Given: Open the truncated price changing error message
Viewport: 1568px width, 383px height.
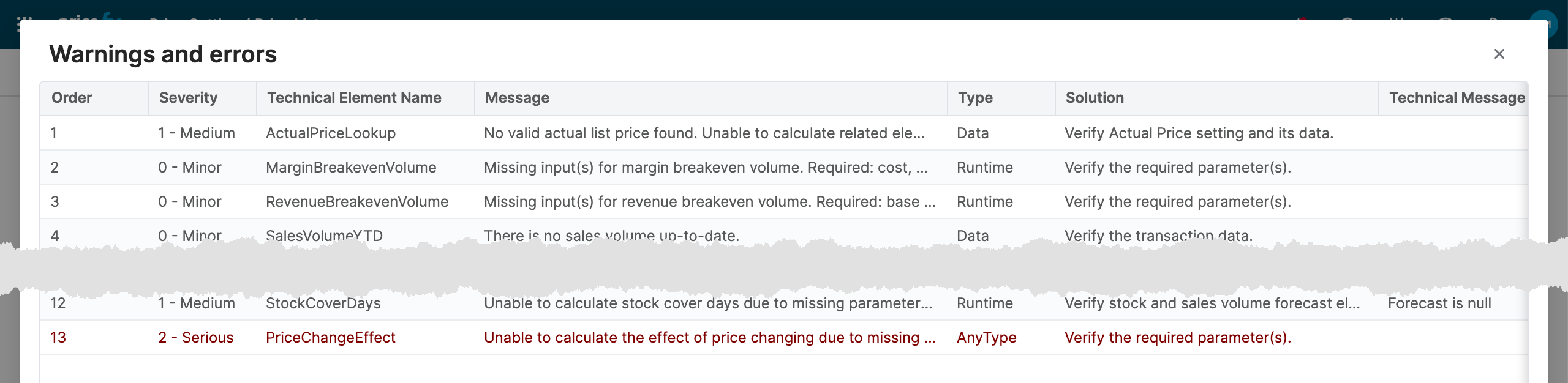Looking at the screenshot, I should (x=709, y=338).
